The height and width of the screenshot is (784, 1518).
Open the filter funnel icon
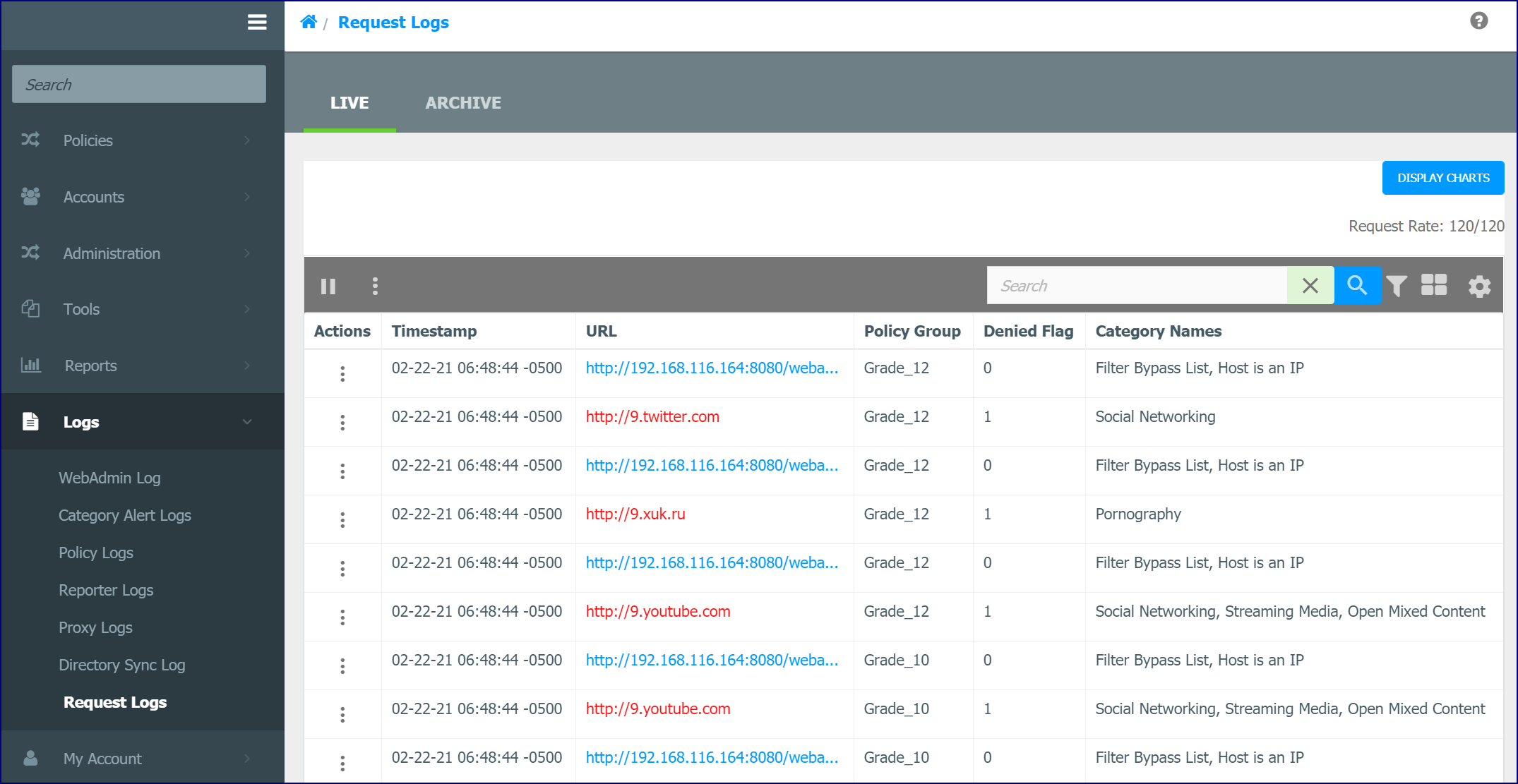pos(1397,286)
